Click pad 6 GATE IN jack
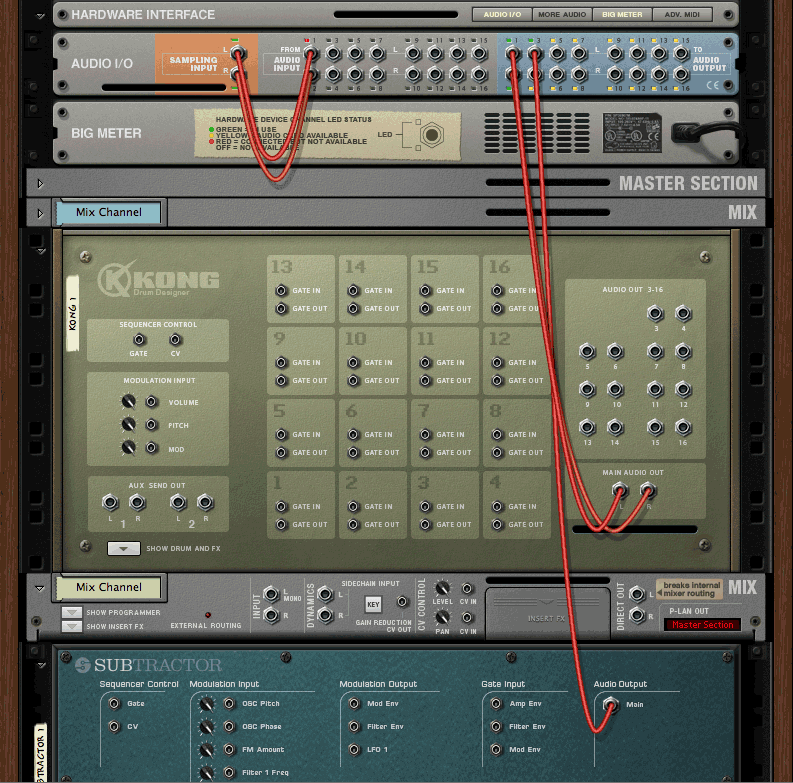The height and width of the screenshot is (783, 793). (353, 434)
